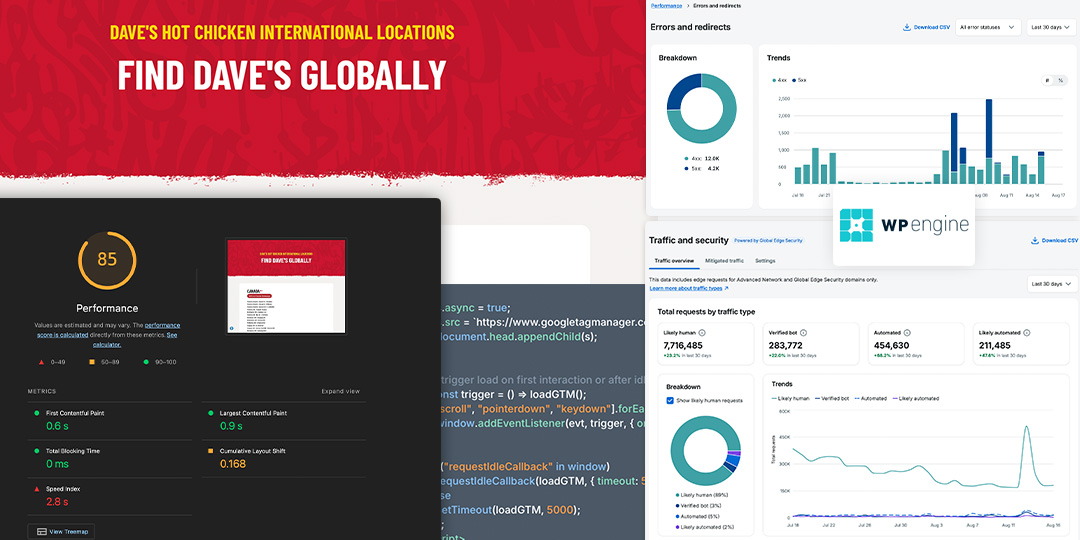Click Download CSV text in Errors and redirects

[x=932, y=28]
